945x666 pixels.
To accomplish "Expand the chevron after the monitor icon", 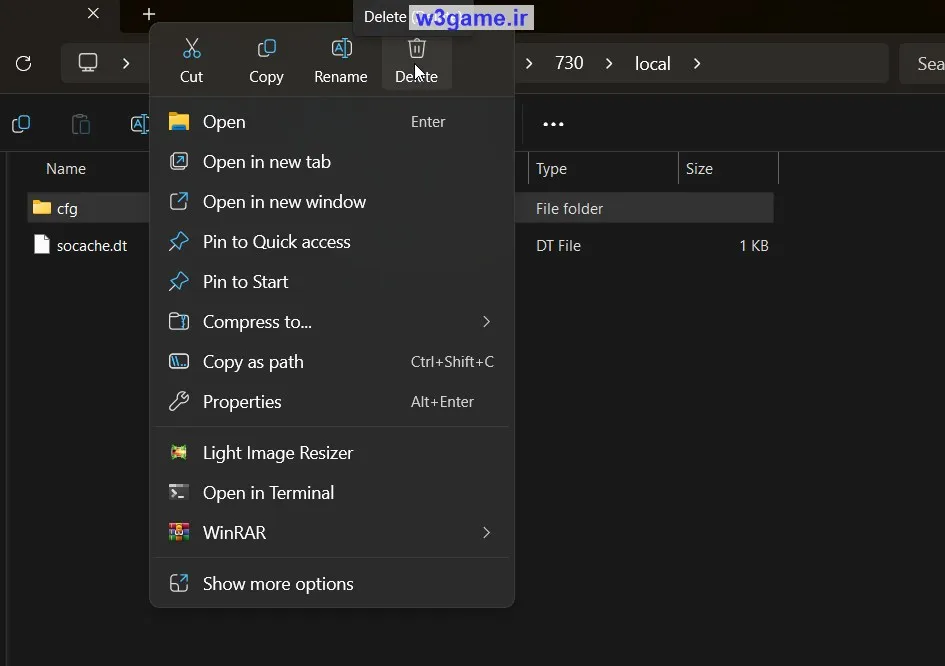I will click(x=125, y=63).
